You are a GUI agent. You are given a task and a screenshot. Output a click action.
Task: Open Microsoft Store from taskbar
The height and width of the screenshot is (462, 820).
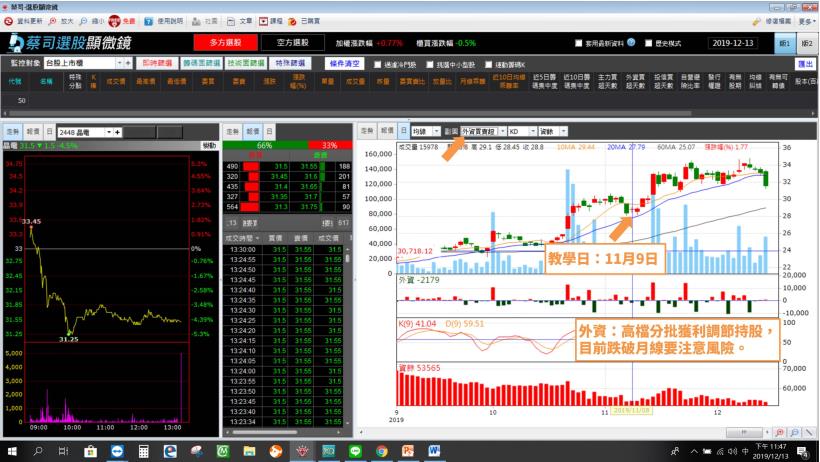(x=90, y=451)
